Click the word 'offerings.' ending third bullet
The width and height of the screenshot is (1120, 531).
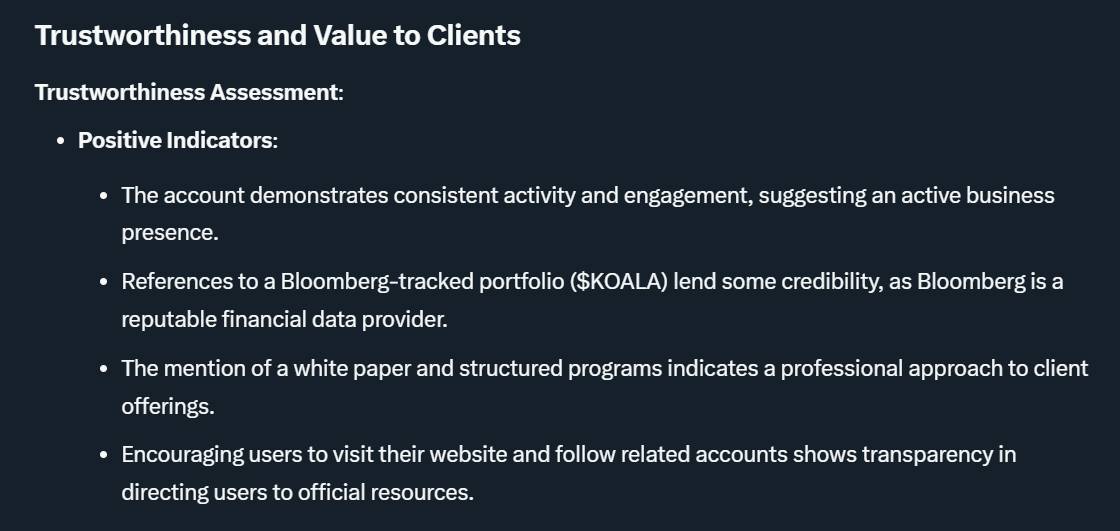point(168,406)
